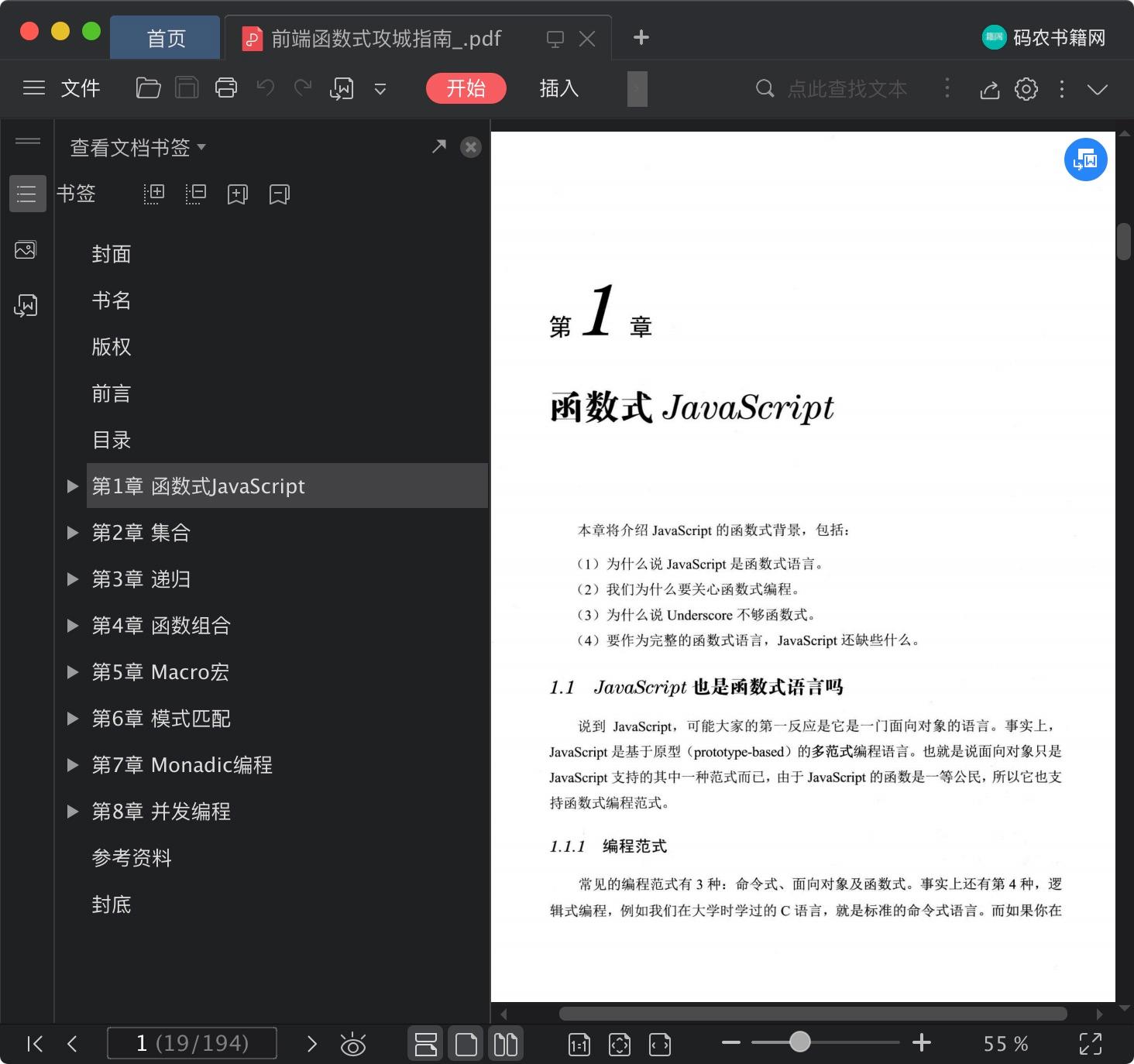Collapse the sidebar handle at top
The height and width of the screenshot is (1064, 1134).
pos(28,141)
